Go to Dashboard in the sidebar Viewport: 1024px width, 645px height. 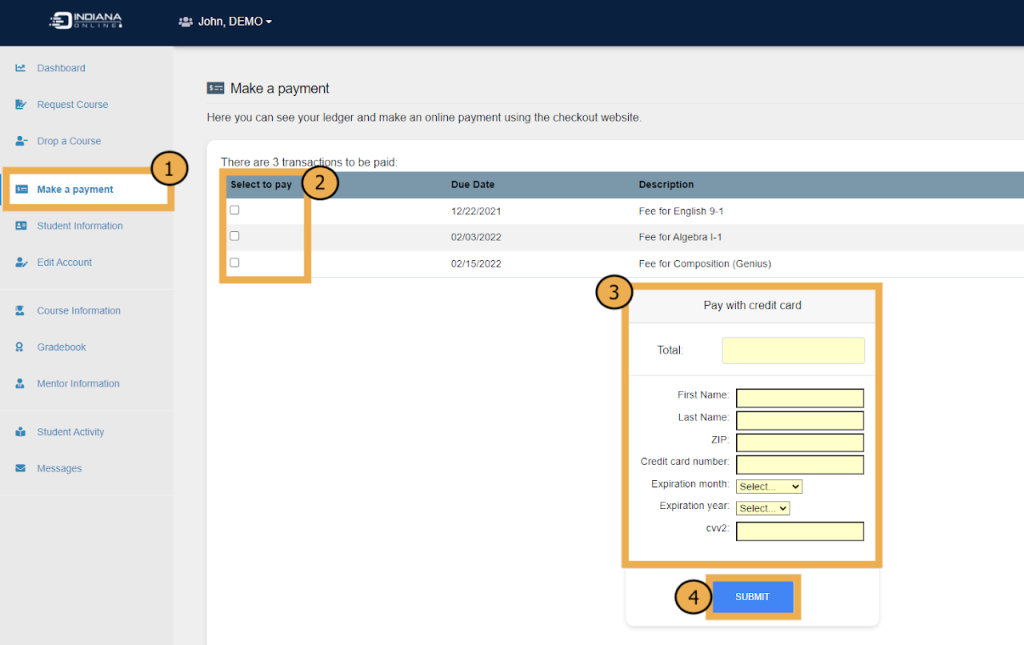point(61,68)
